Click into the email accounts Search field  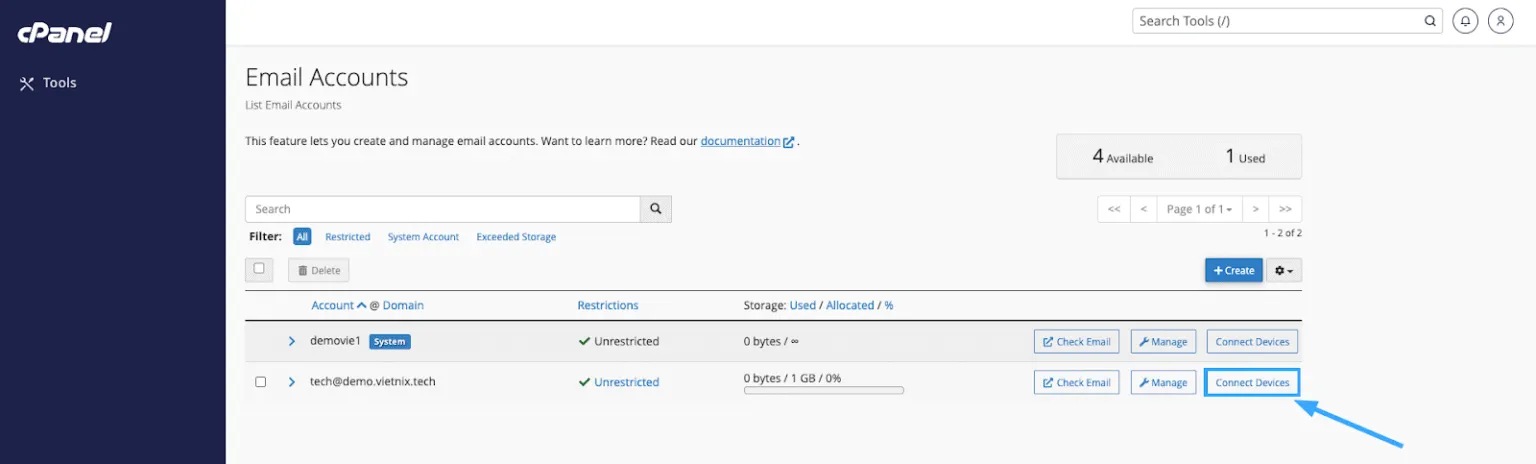click(x=442, y=209)
